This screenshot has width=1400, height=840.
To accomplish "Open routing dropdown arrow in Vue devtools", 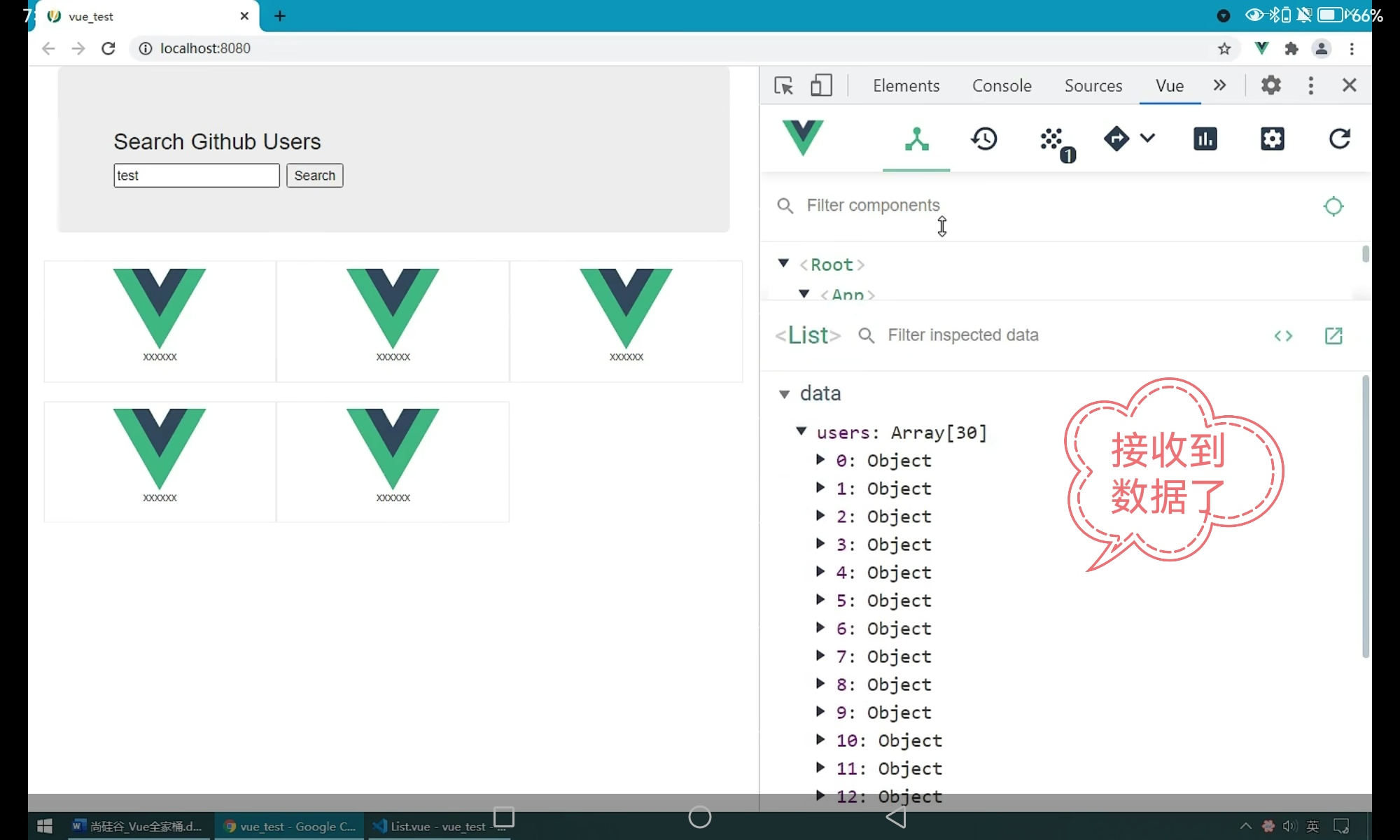I will pyautogui.click(x=1147, y=138).
